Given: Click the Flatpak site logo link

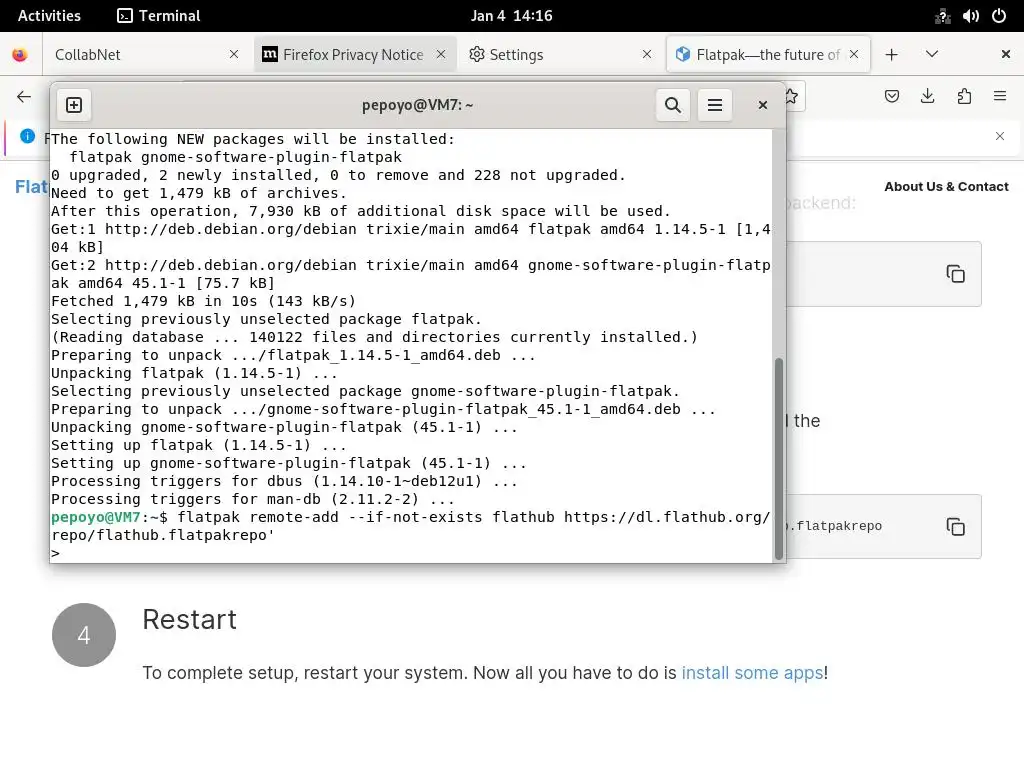Looking at the screenshot, I should click(x=31, y=187).
